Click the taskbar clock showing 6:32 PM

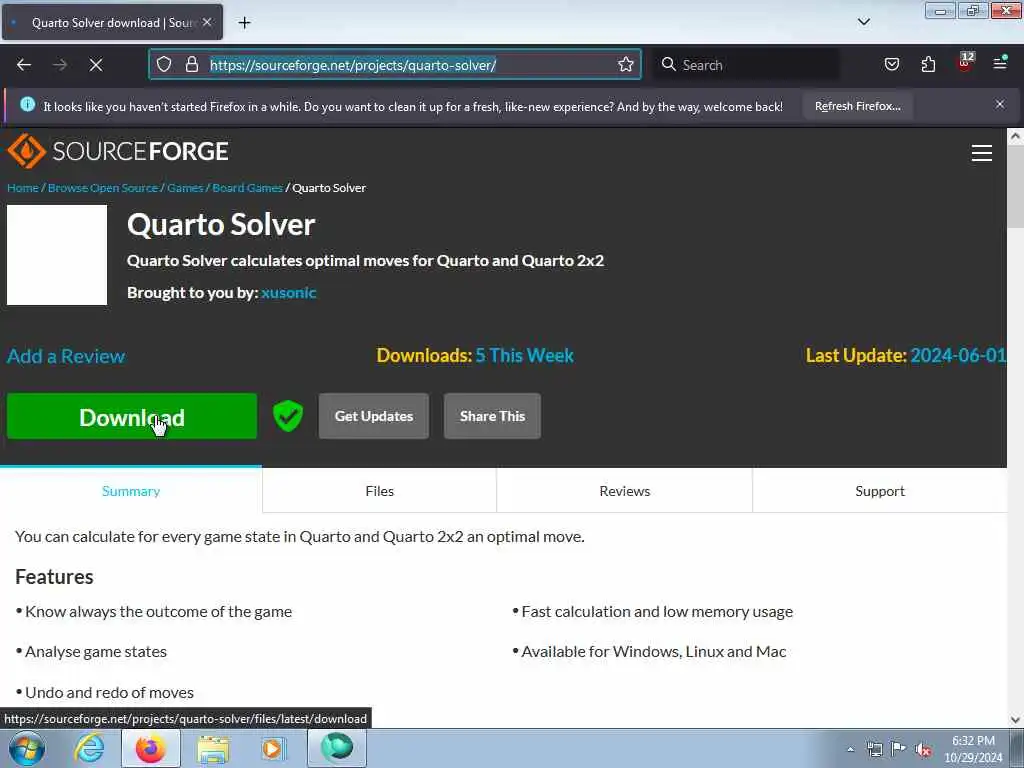point(973,749)
